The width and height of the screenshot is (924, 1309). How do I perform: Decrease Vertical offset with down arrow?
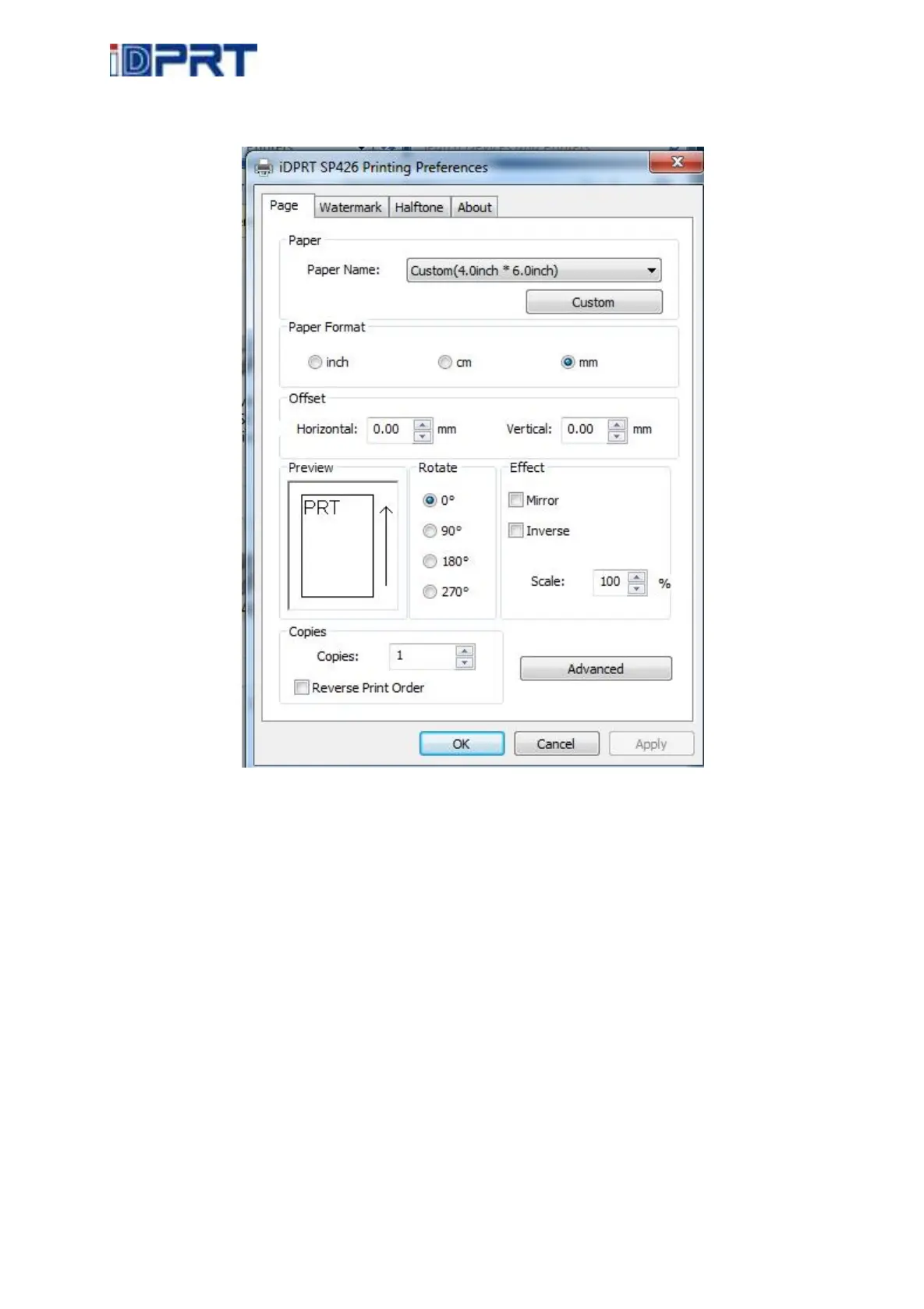pos(617,435)
